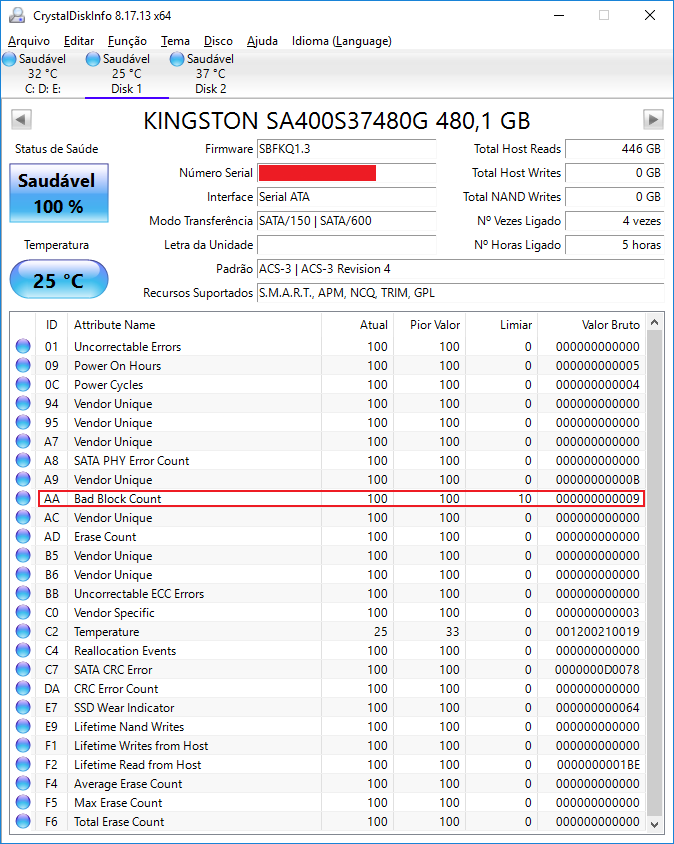Image resolution: width=674 pixels, height=844 pixels.
Task: Click the attribute list vertical scrollbar thumb
Action: 655,572
